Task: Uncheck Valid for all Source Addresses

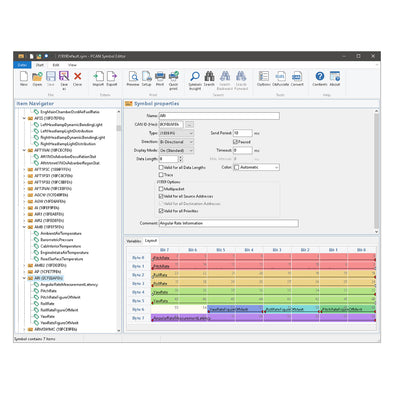Action: point(161,196)
